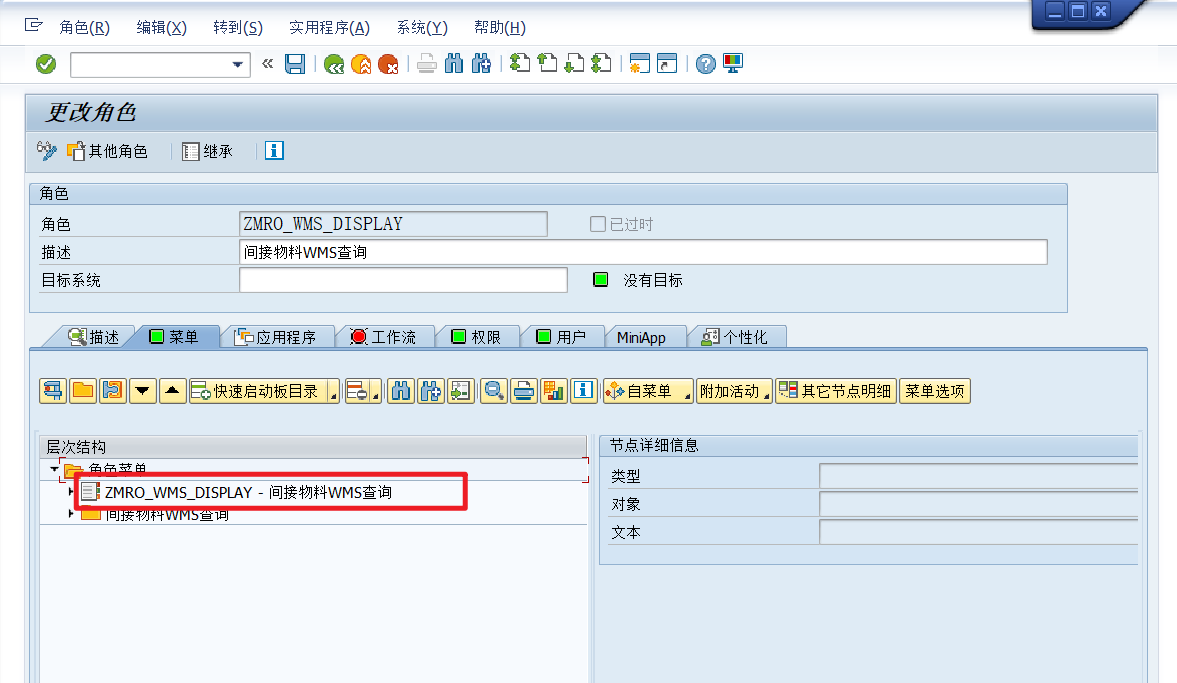
Task: Open the 实用程序(A) menu
Action: (x=330, y=28)
